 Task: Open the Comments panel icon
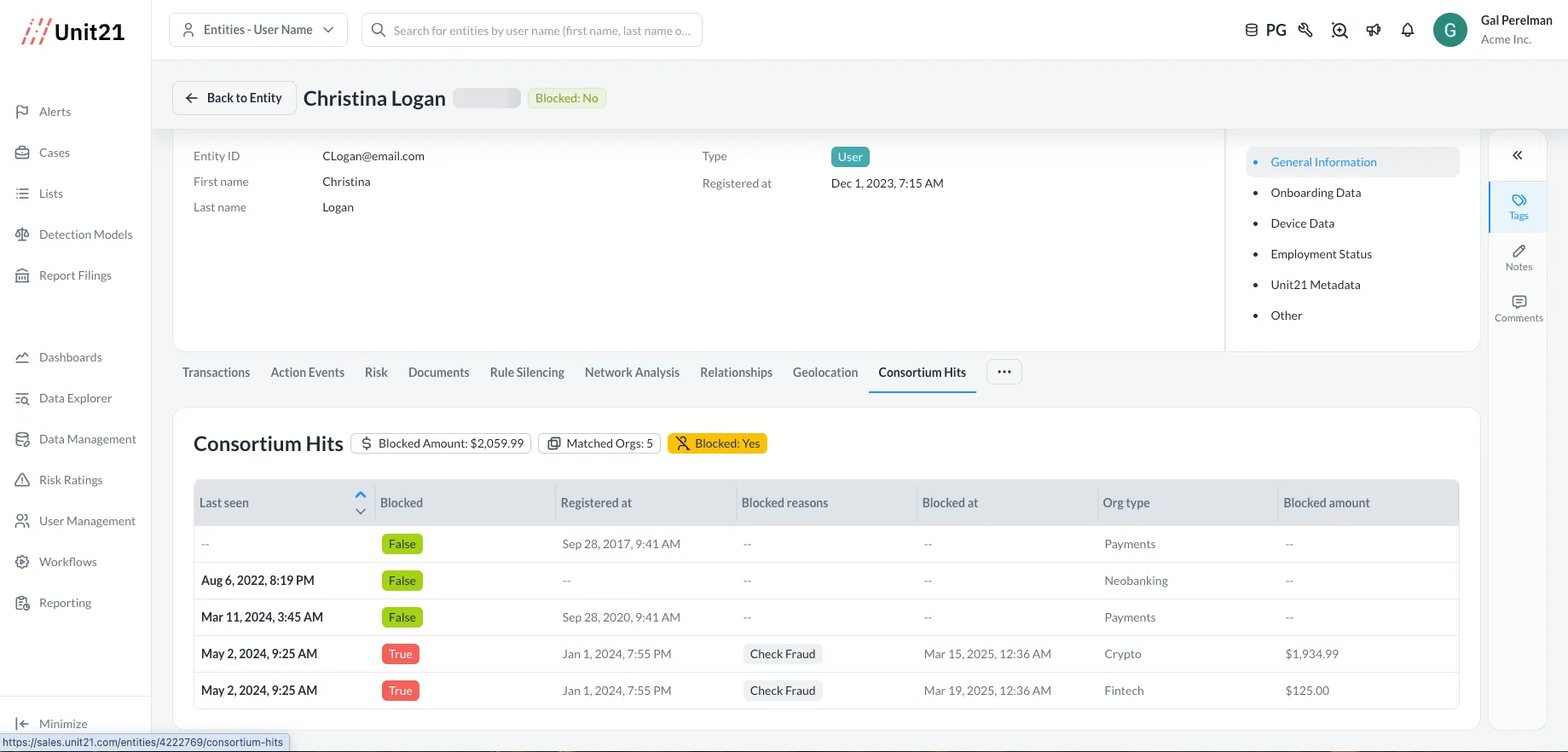coord(1519,309)
